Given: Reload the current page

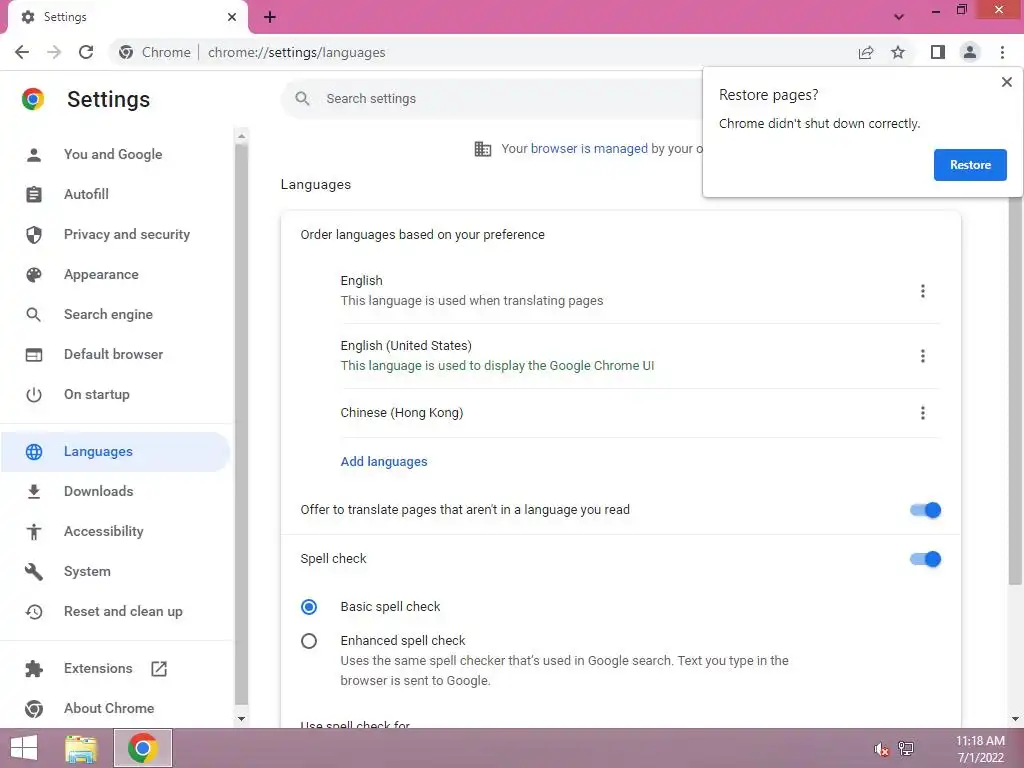Looking at the screenshot, I should [86, 52].
